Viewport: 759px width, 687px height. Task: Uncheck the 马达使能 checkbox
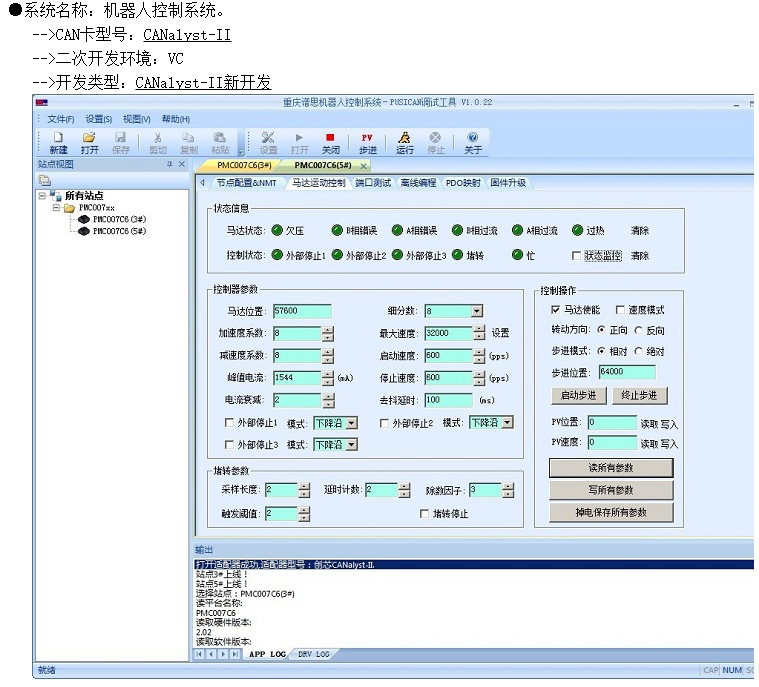click(x=555, y=309)
